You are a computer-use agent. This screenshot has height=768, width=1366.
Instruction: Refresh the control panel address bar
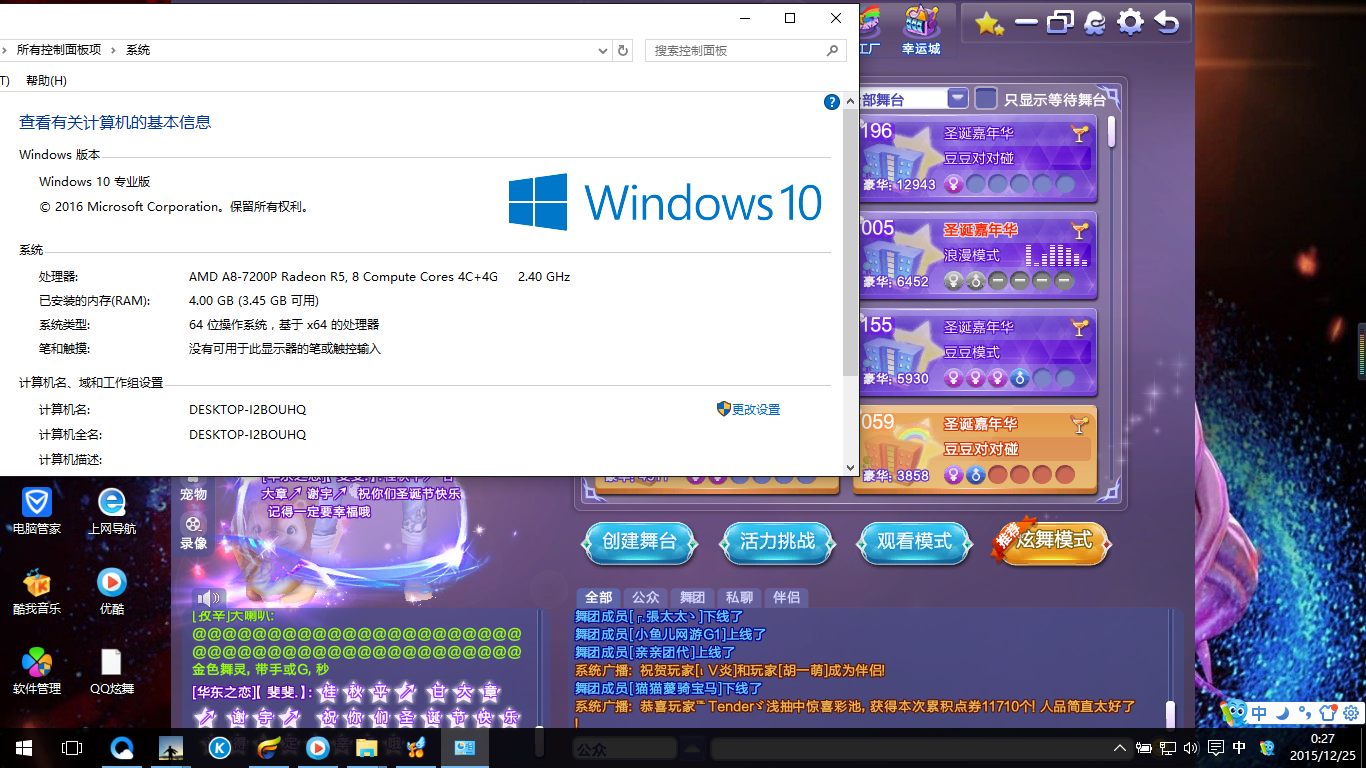(x=623, y=50)
